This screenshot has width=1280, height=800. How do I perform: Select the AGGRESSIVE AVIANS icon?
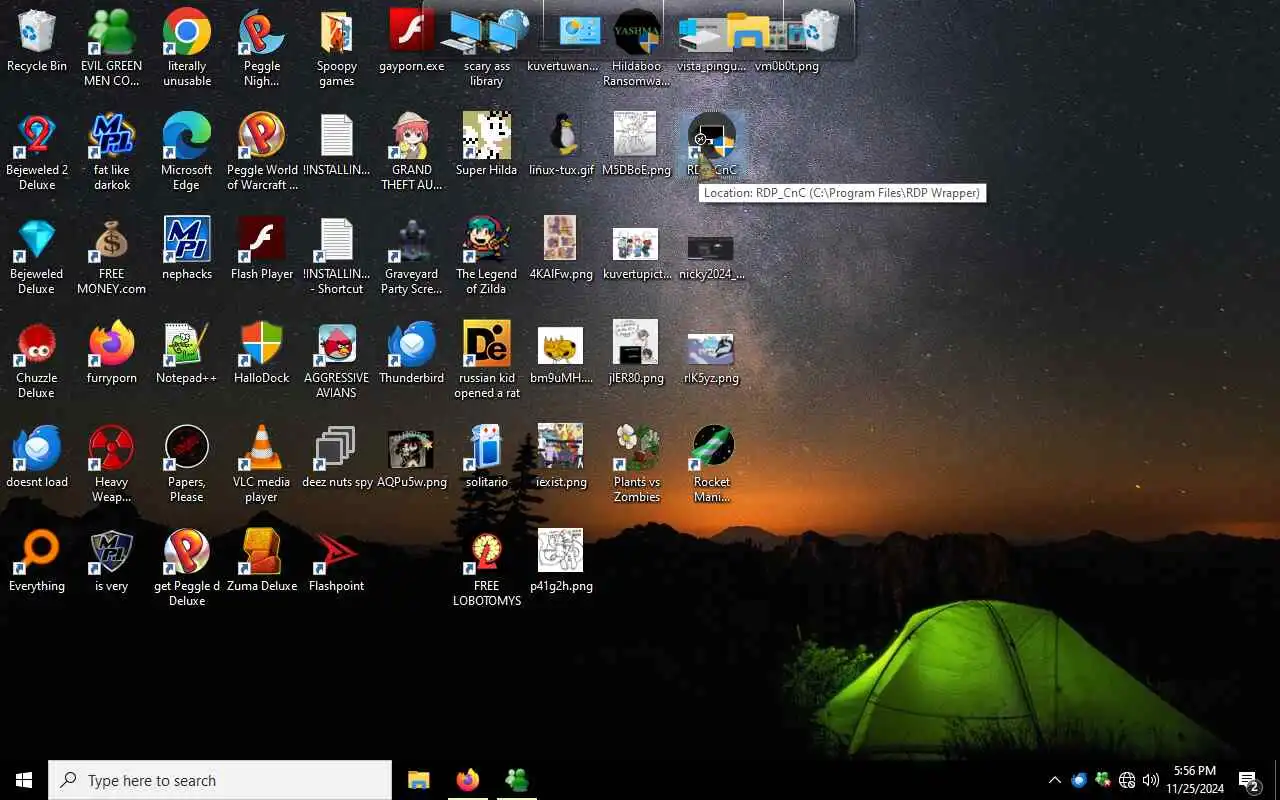tap(337, 360)
